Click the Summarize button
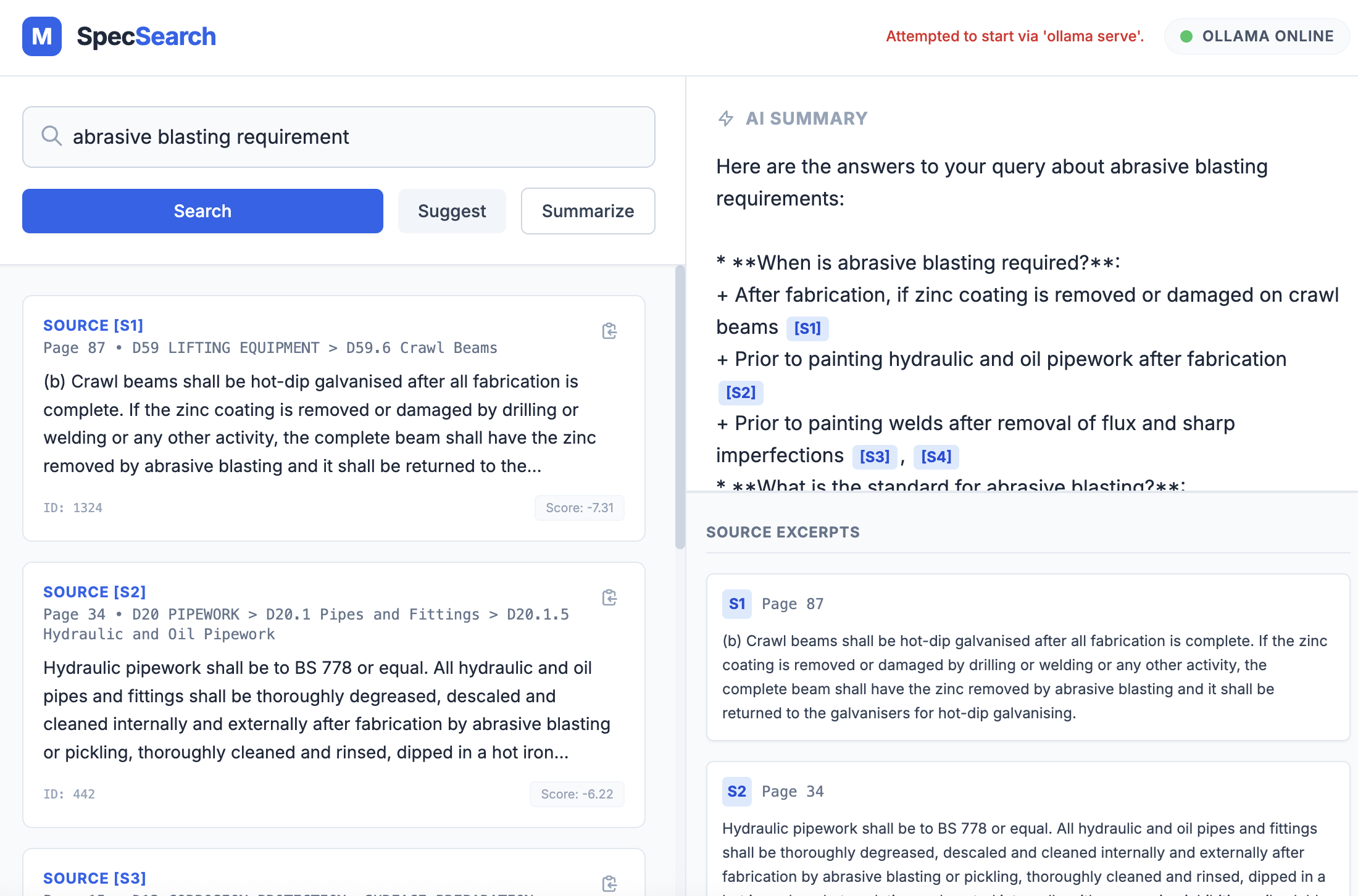 coord(588,211)
